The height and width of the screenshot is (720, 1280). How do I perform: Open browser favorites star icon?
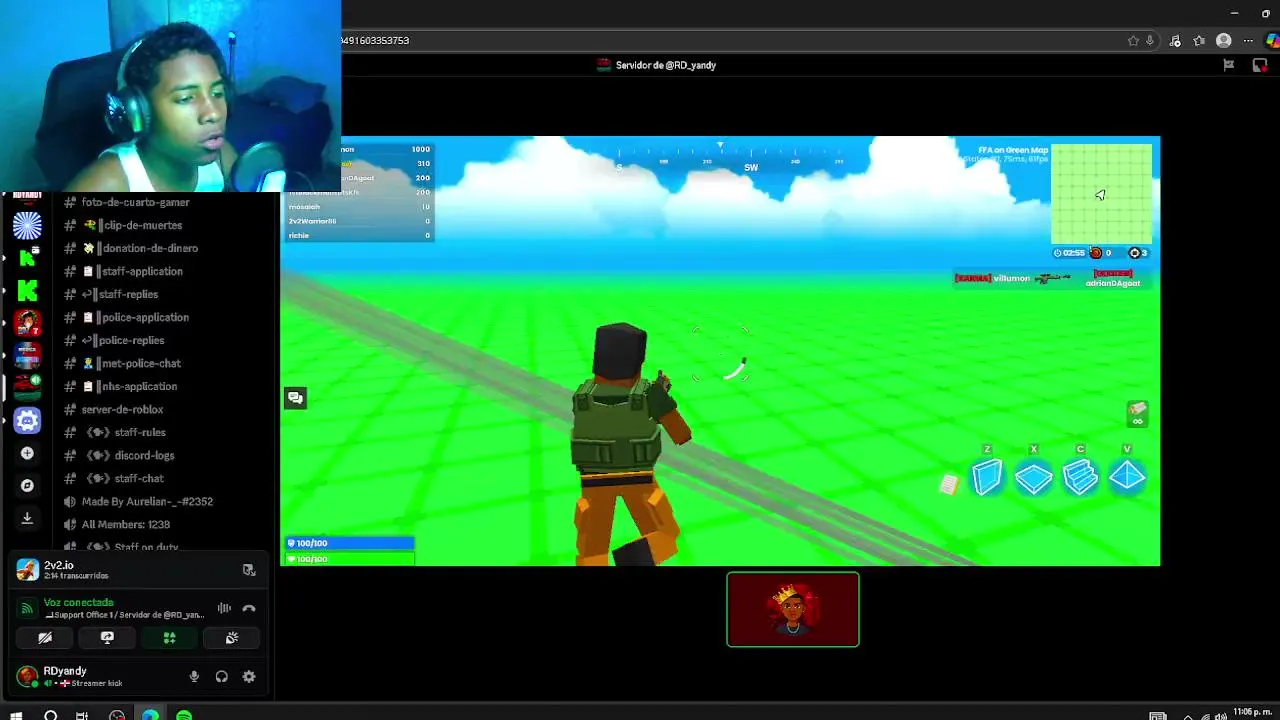pyautogui.click(x=1199, y=41)
